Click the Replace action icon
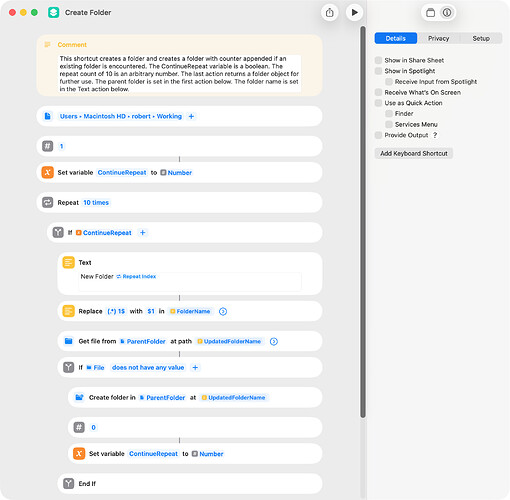Viewport: 510px width, 500px height. [x=68, y=311]
